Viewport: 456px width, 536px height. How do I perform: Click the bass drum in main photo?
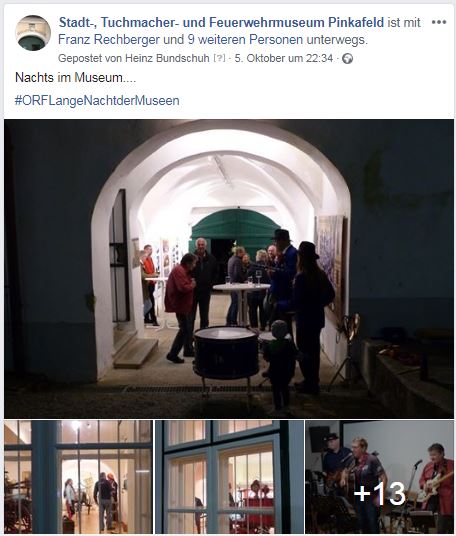coord(226,352)
